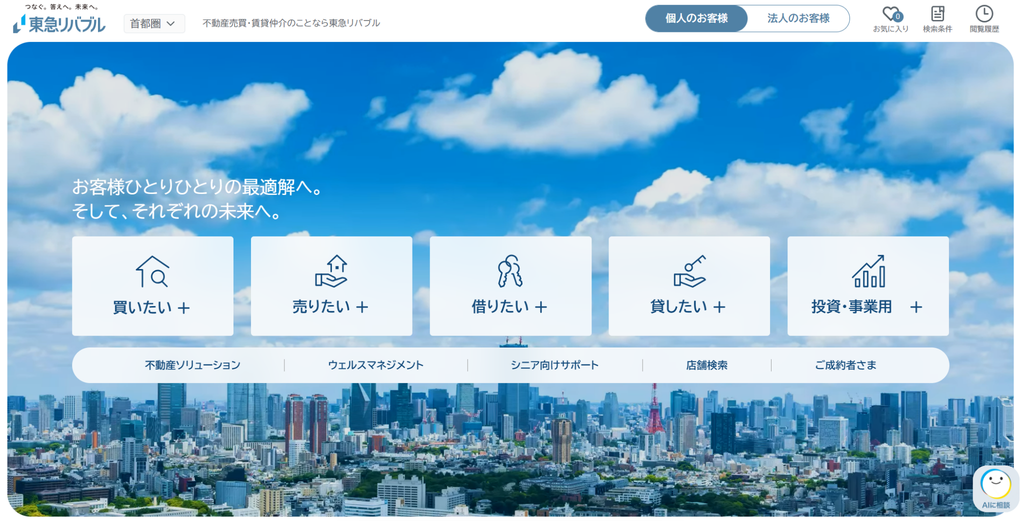
Task: Switch to 法人のお客様 tab
Action: click(798, 19)
